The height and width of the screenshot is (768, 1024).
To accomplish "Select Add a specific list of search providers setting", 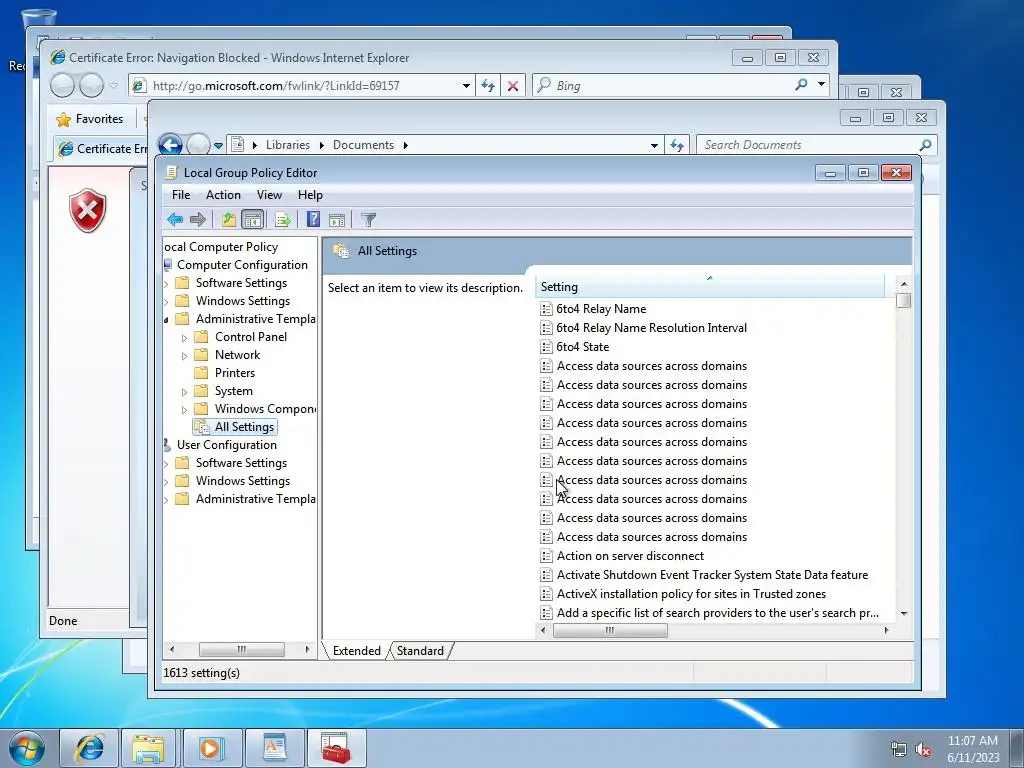I will [x=717, y=613].
